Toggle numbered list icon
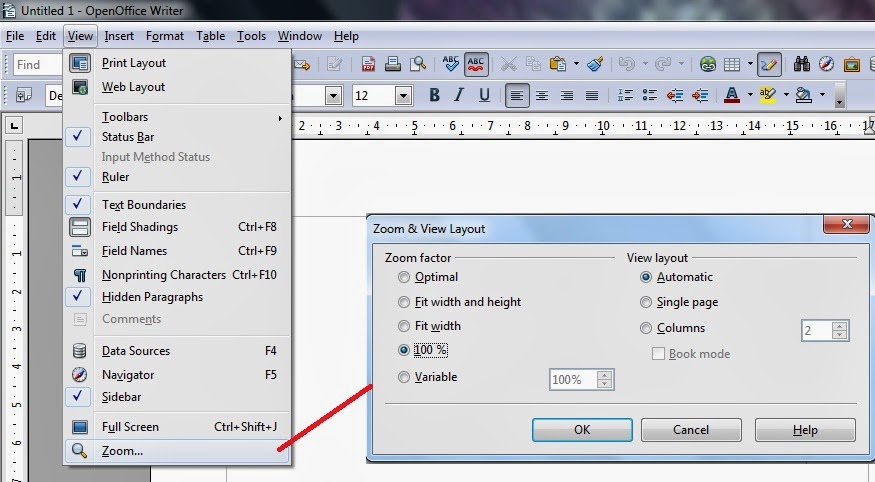Screen dimensions: 875x482 click(x=624, y=95)
